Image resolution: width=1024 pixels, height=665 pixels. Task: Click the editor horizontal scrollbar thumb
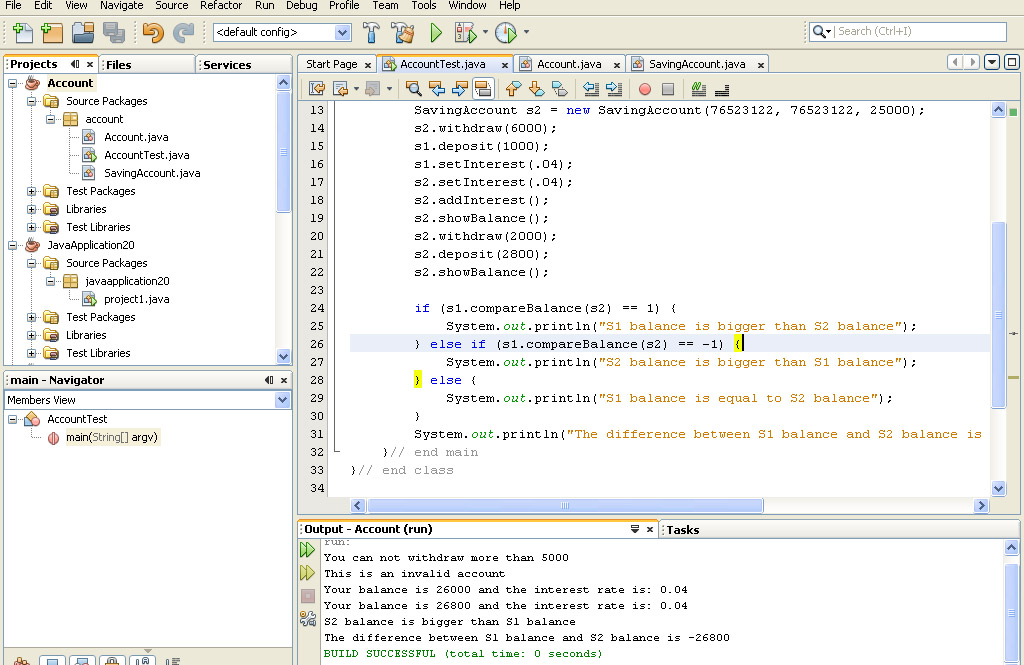[565, 506]
